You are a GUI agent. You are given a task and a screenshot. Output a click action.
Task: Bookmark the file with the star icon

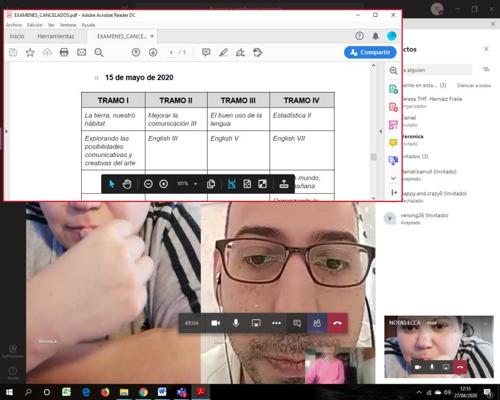pos(30,52)
